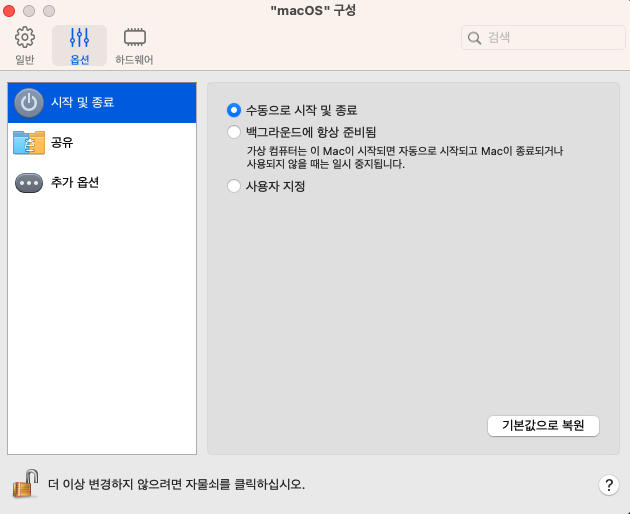Image resolution: width=630 pixels, height=514 pixels.
Task: Click the 옵션 sliders icon
Action: click(79, 38)
